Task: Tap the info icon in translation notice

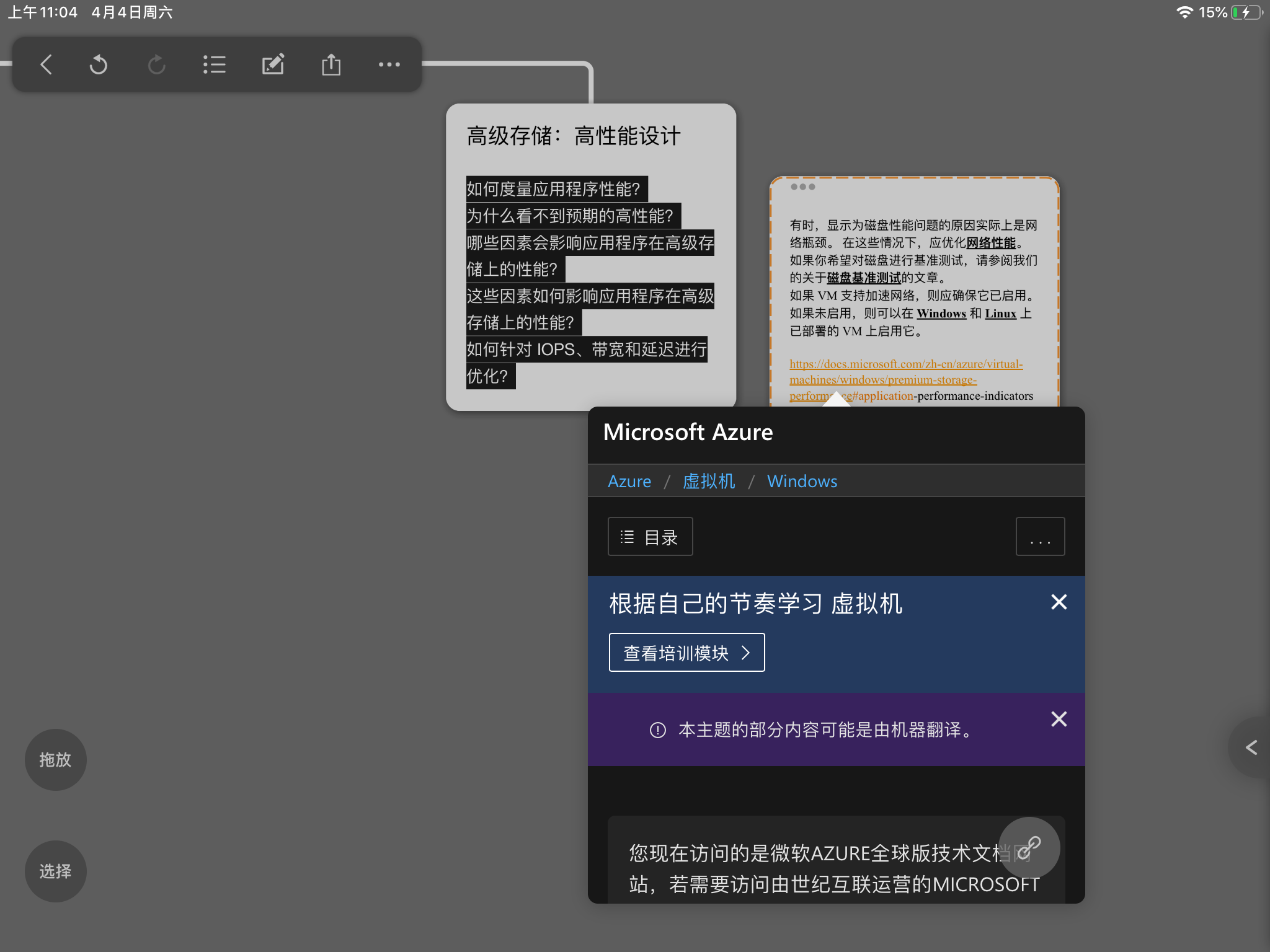Action: (657, 730)
